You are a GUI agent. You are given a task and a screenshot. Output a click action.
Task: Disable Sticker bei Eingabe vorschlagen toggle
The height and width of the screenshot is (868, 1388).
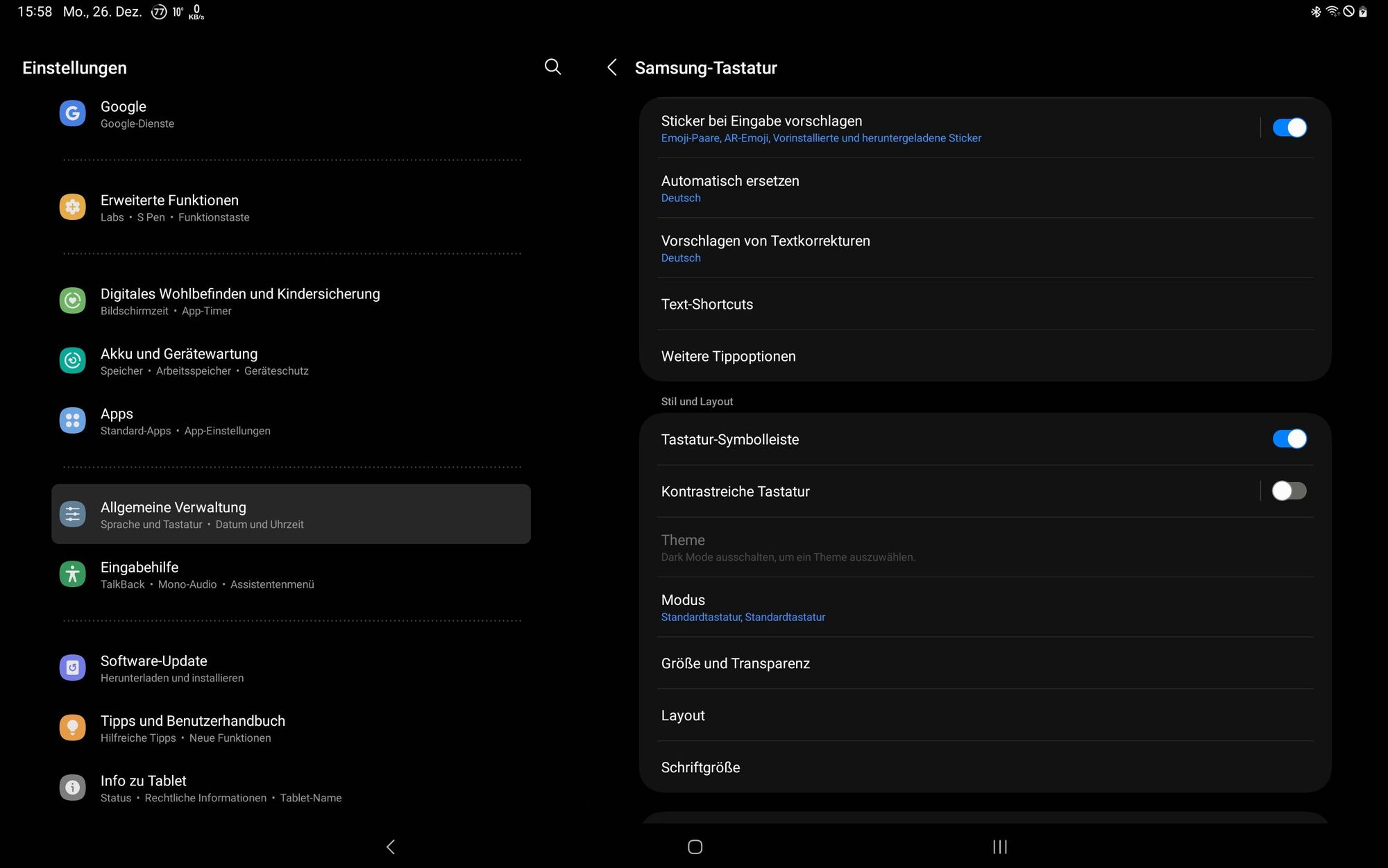pyautogui.click(x=1289, y=128)
